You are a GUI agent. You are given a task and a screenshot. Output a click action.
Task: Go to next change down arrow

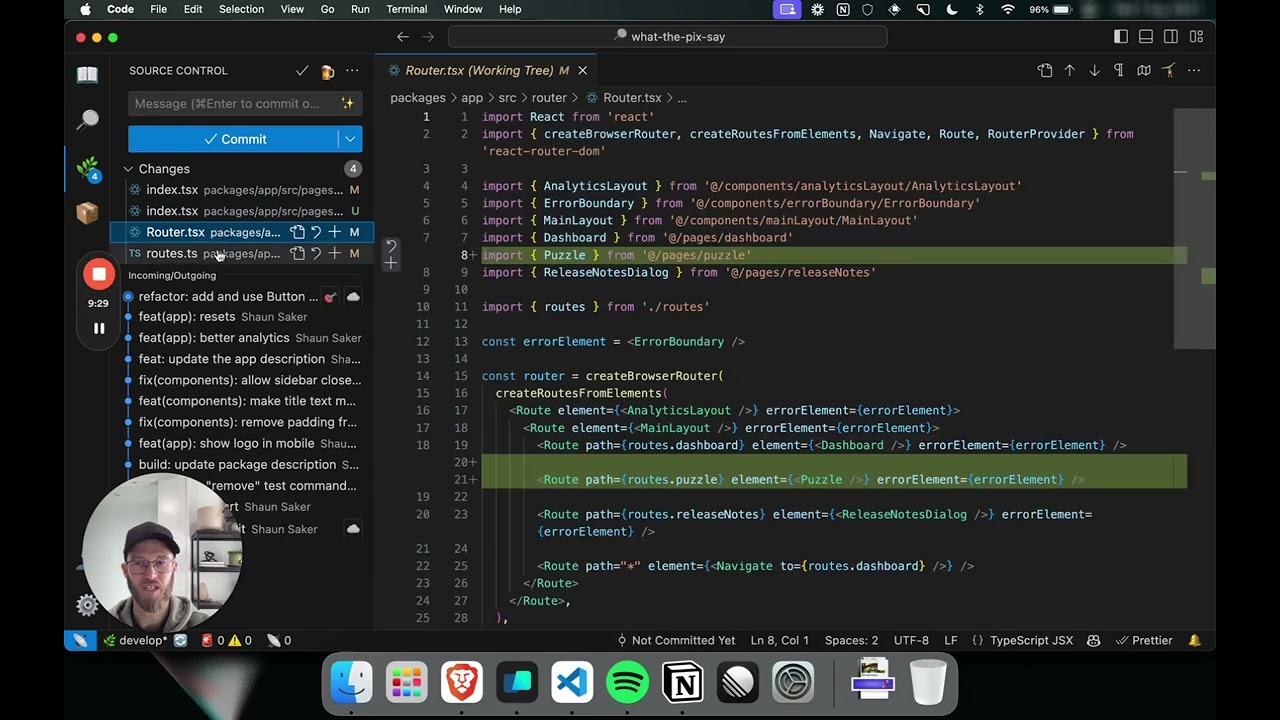pos(1094,71)
